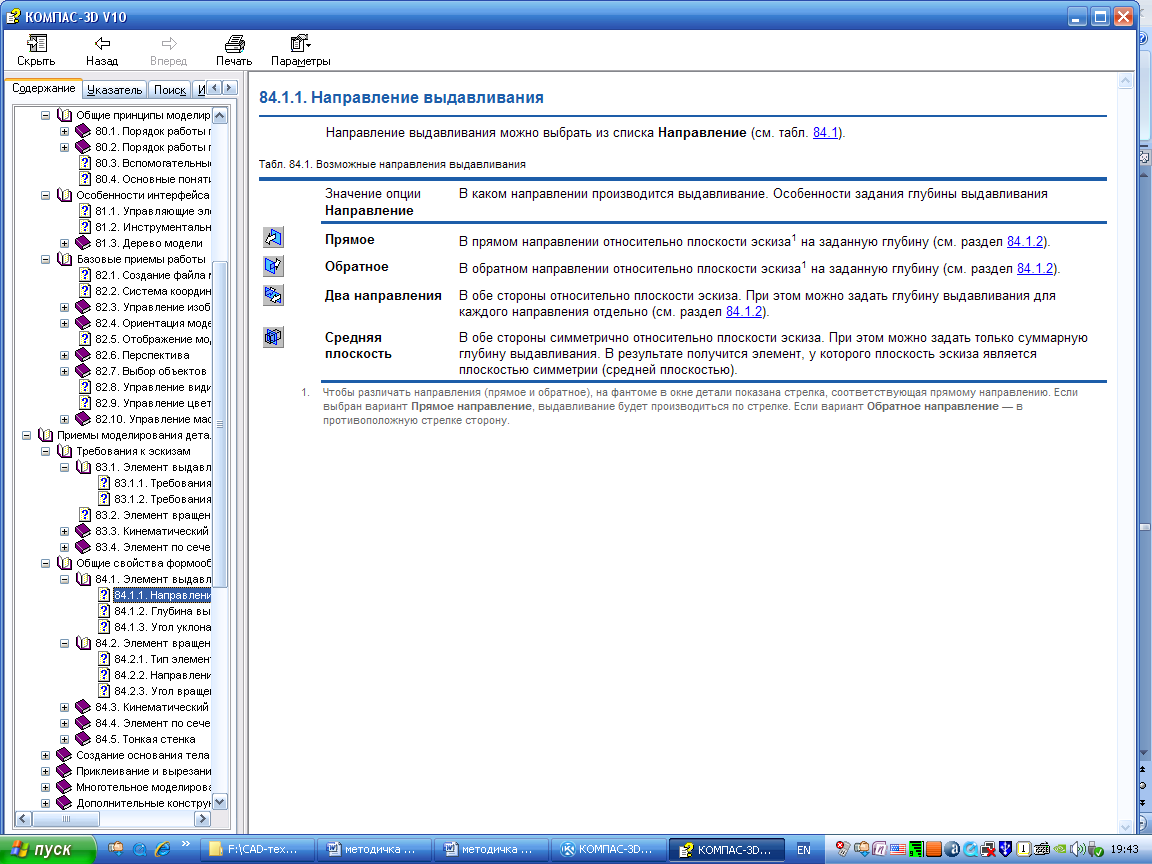1152x864 pixels.
Task: Open link 84.1.2 in Два направления row
Action: tap(744, 312)
